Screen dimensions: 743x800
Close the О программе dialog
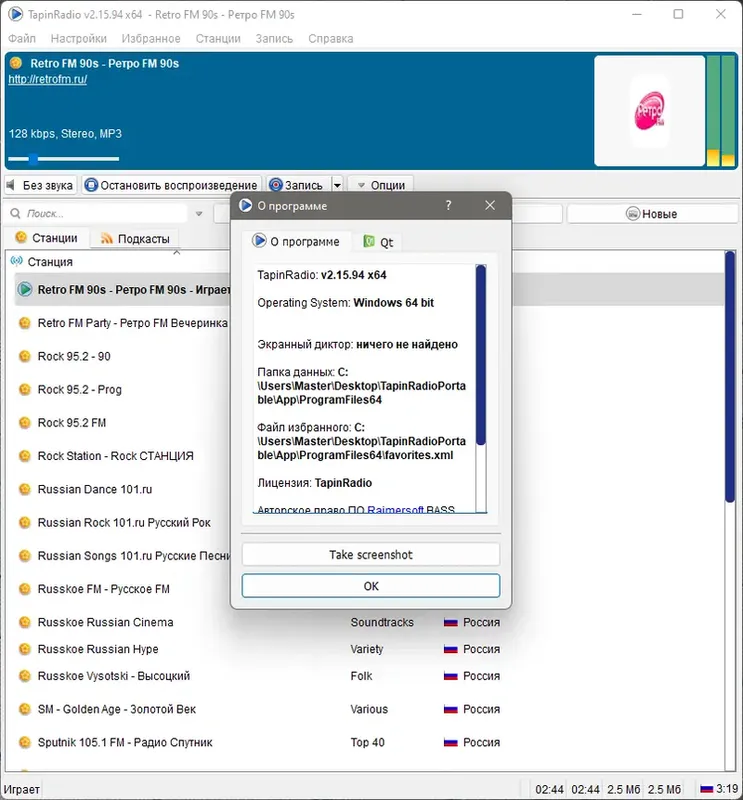pos(490,205)
